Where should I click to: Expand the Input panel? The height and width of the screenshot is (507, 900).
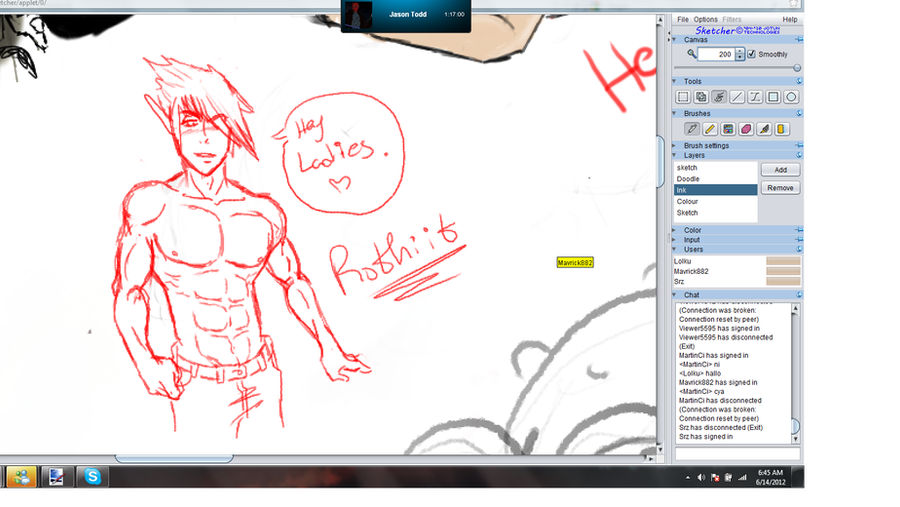coord(674,239)
